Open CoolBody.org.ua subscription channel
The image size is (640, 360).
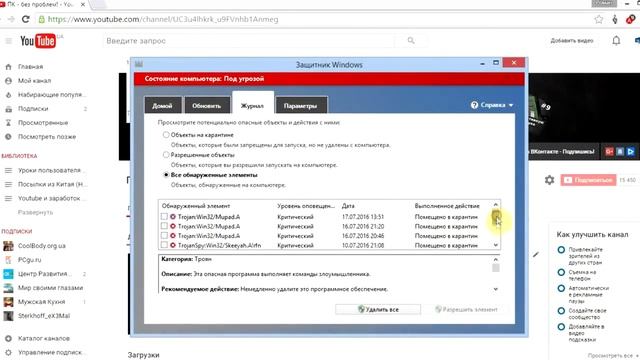(x=42, y=246)
